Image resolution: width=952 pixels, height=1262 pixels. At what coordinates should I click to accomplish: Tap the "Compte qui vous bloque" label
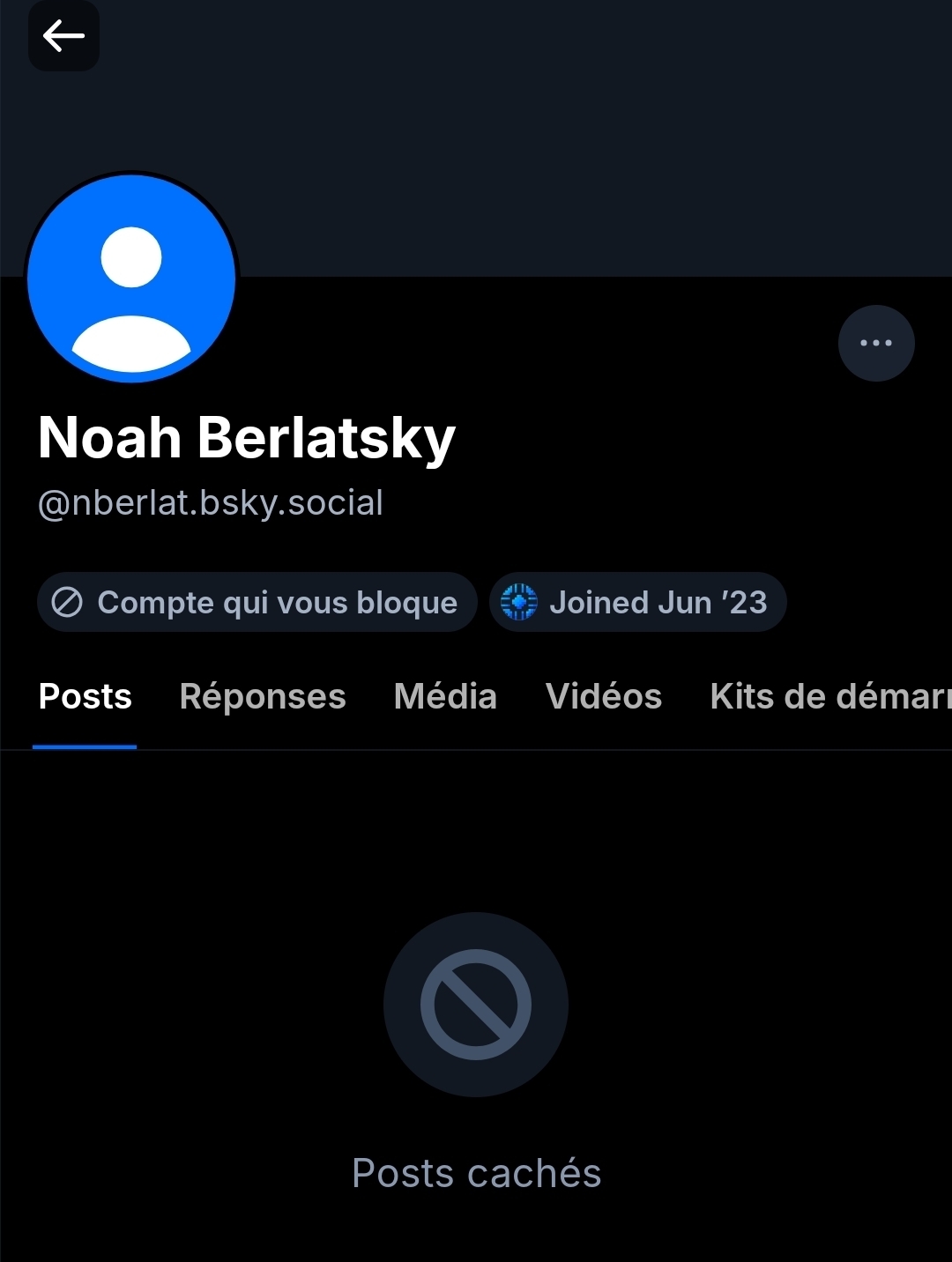(277, 603)
